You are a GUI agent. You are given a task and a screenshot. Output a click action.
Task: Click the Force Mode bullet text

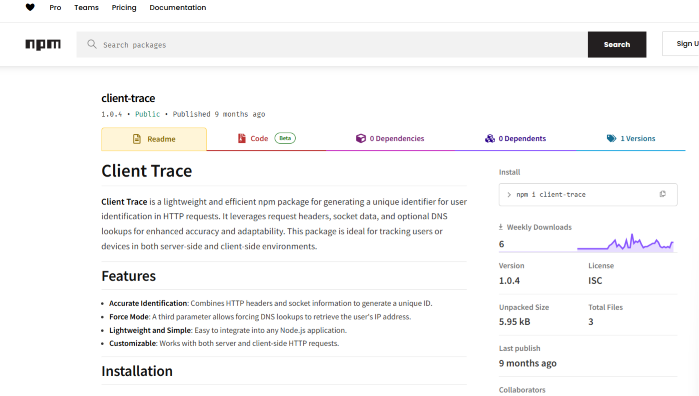click(x=260, y=317)
